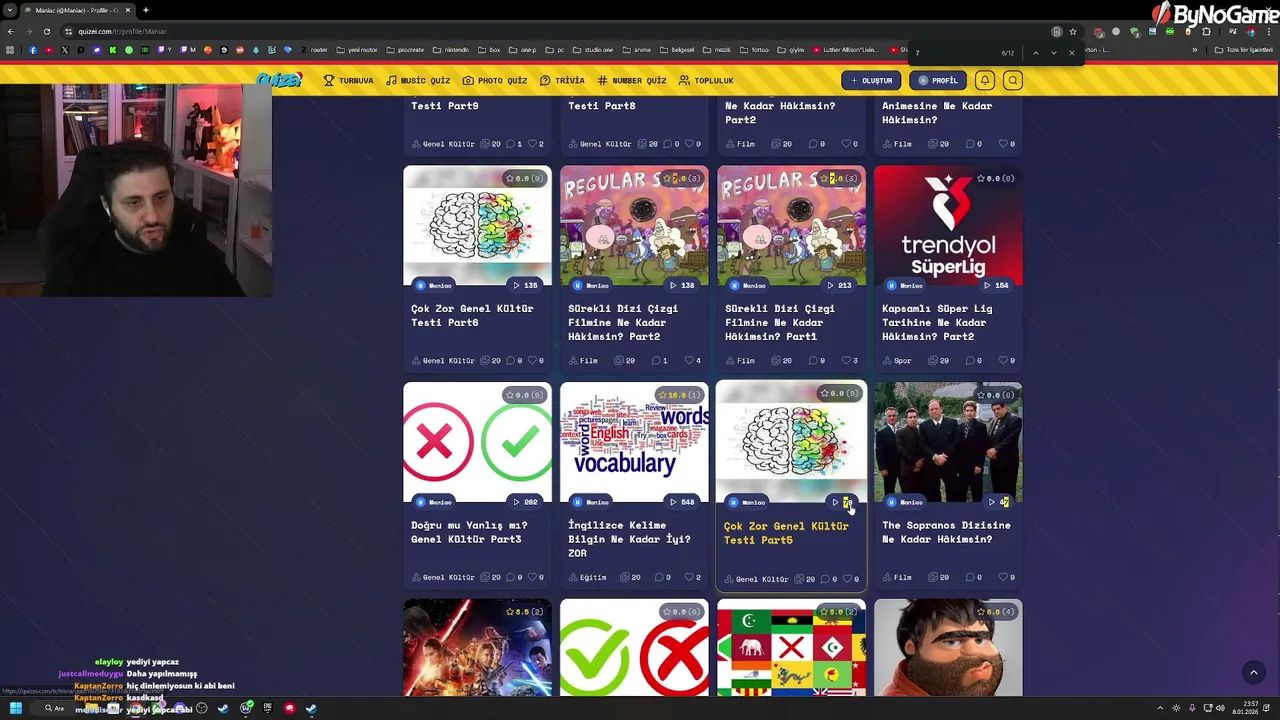Open the Star Wars poster thumbnail
Screen dimensions: 1280x720
(x=477, y=647)
